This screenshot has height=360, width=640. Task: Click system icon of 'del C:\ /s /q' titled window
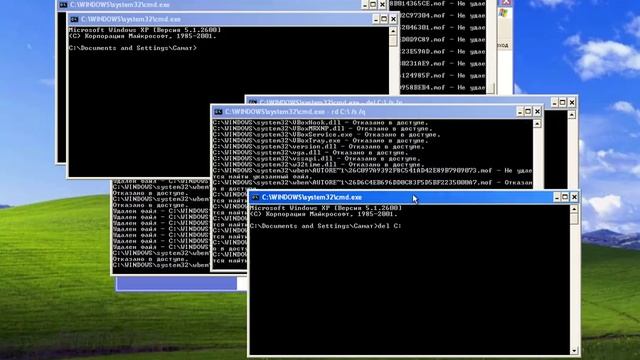[x=253, y=102]
